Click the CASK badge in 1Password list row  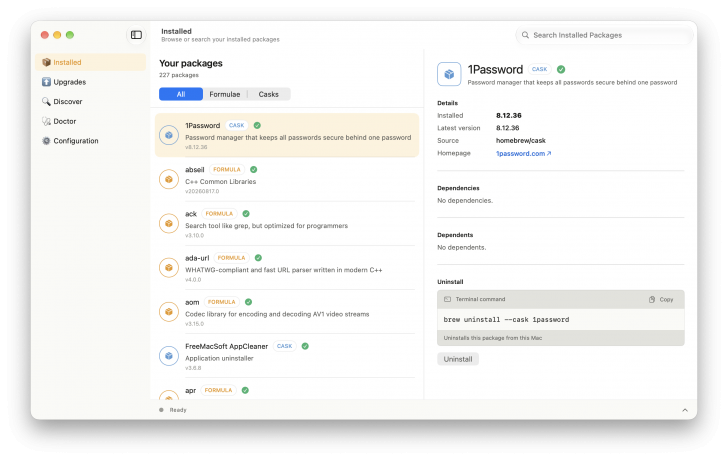(236, 125)
